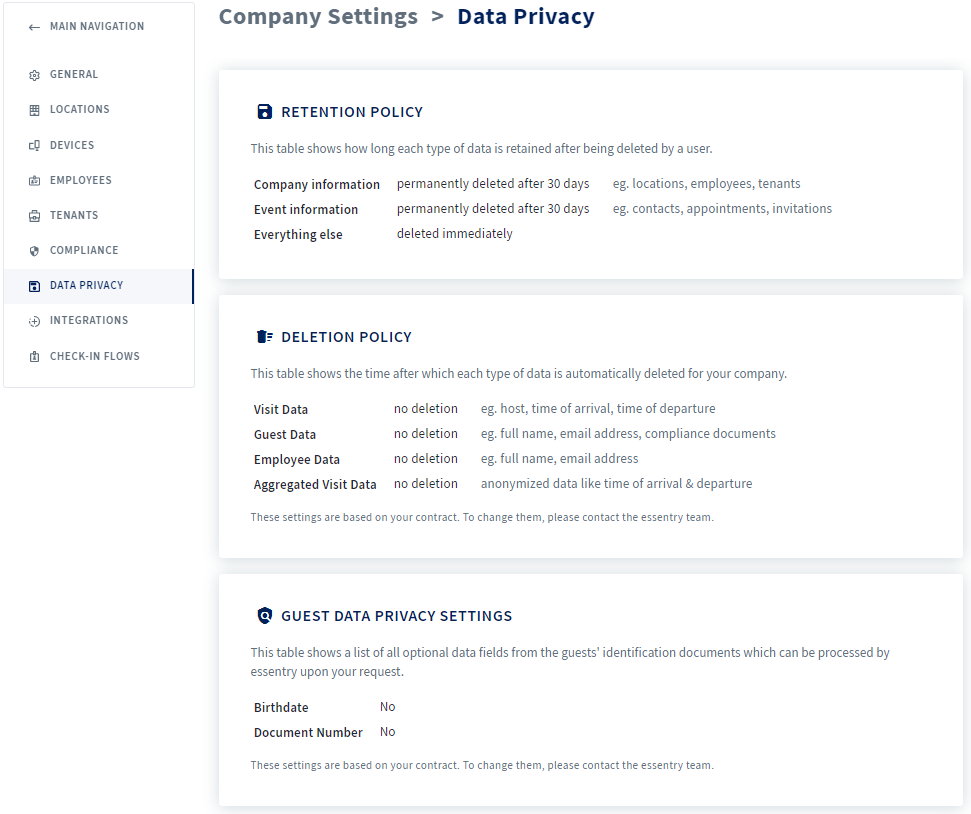
Task: Click the Deletion Policy trash icon
Action: [x=264, y=336]
